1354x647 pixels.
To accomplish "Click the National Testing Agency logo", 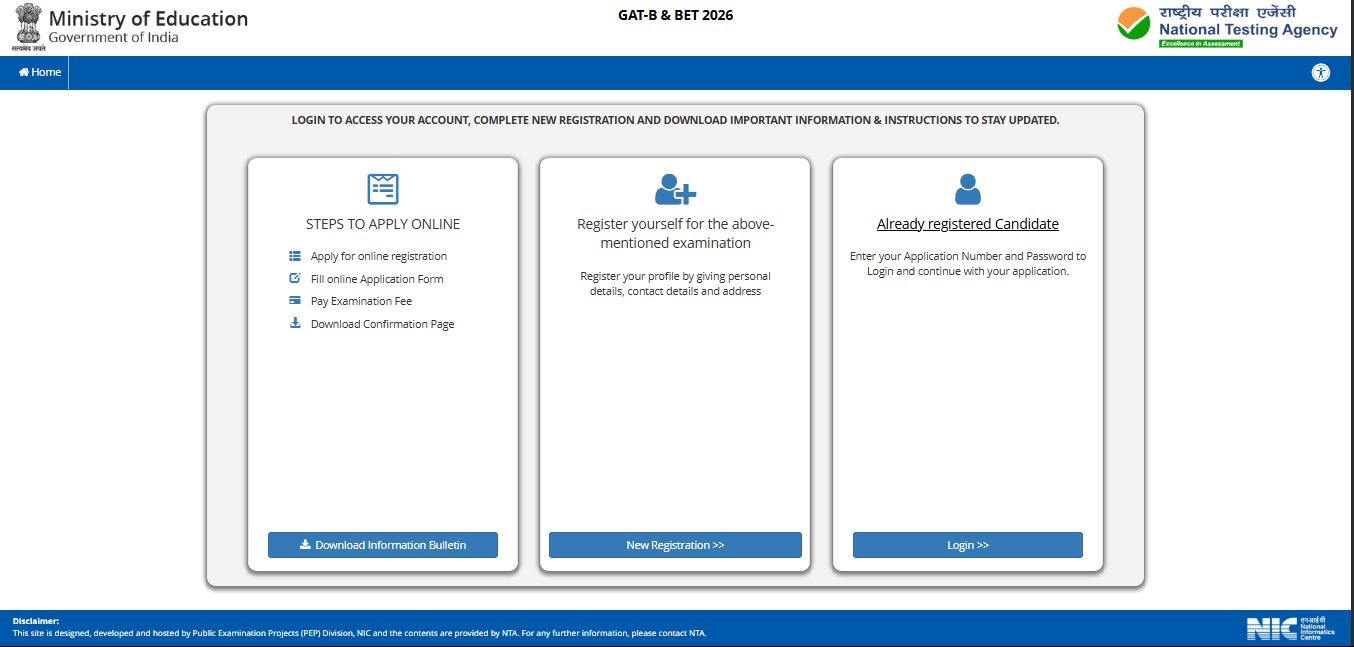I will pos(1227,26).
